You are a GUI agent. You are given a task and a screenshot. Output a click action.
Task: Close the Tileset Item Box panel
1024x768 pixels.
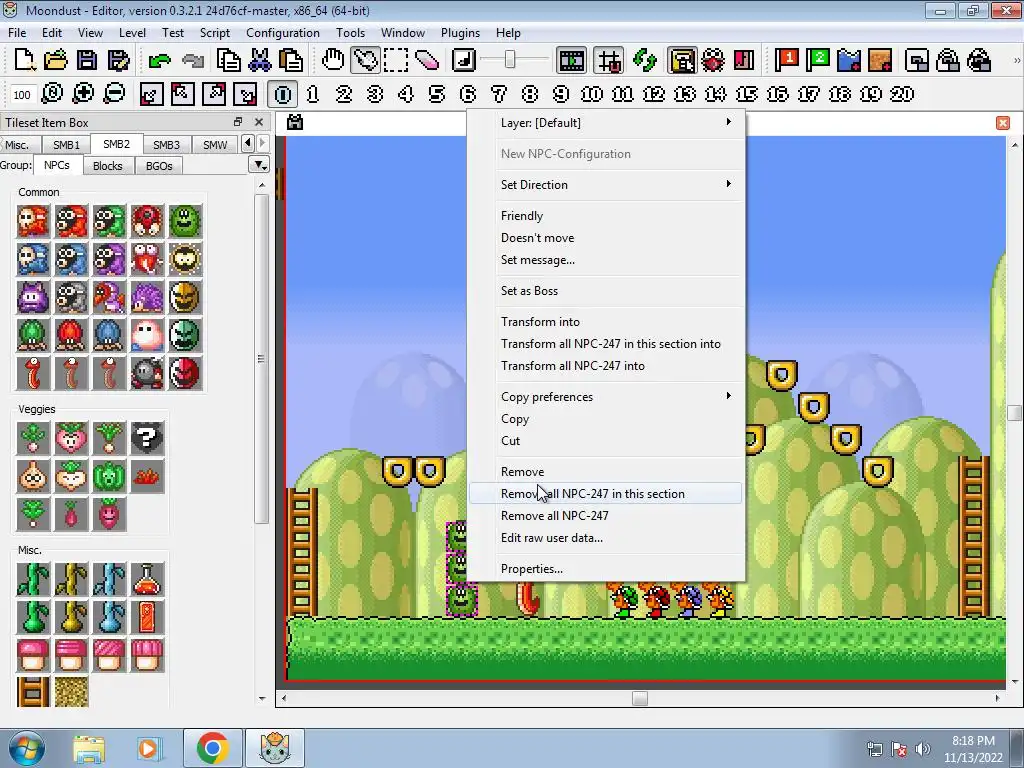tap(259, 122)
